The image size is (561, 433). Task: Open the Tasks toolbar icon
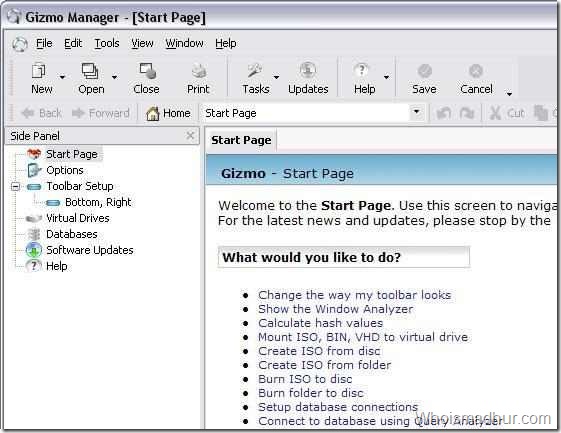(x=254, y=70)
